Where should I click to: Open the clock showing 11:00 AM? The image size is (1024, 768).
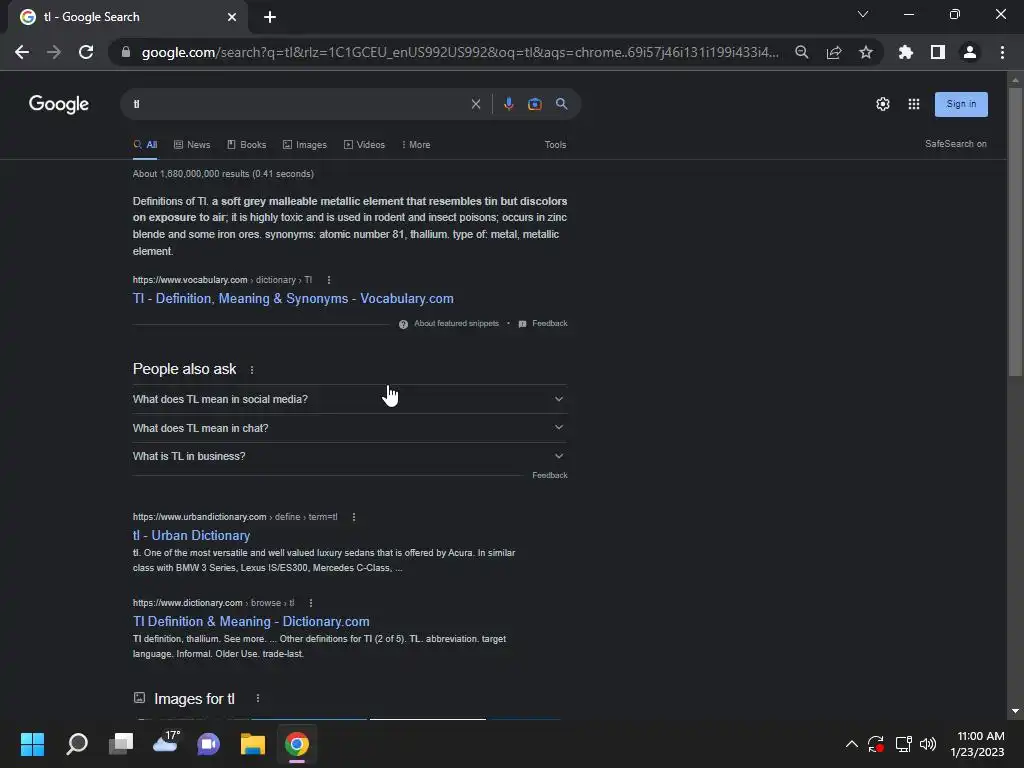tap(978, 744)
